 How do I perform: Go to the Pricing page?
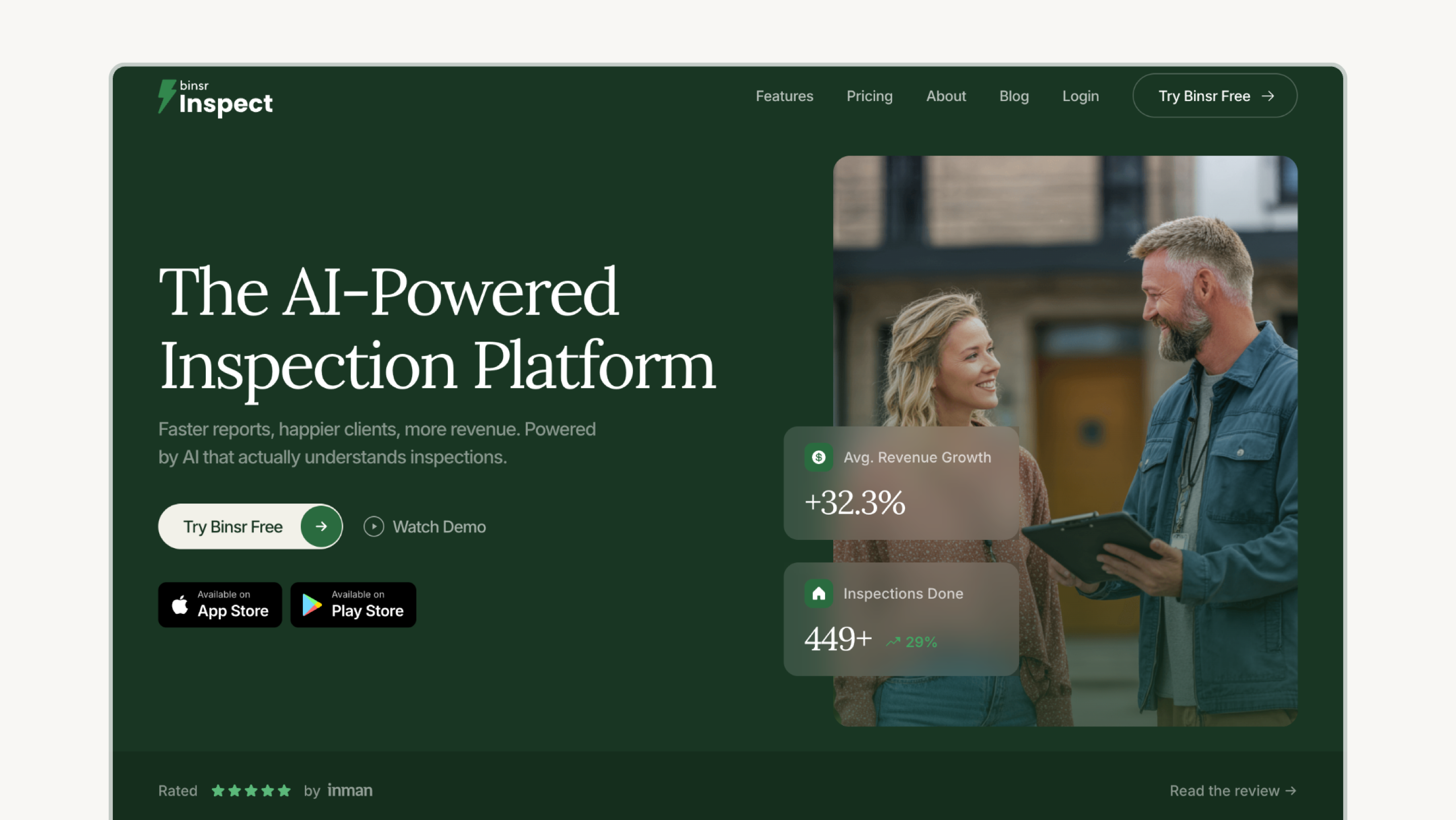870,96
